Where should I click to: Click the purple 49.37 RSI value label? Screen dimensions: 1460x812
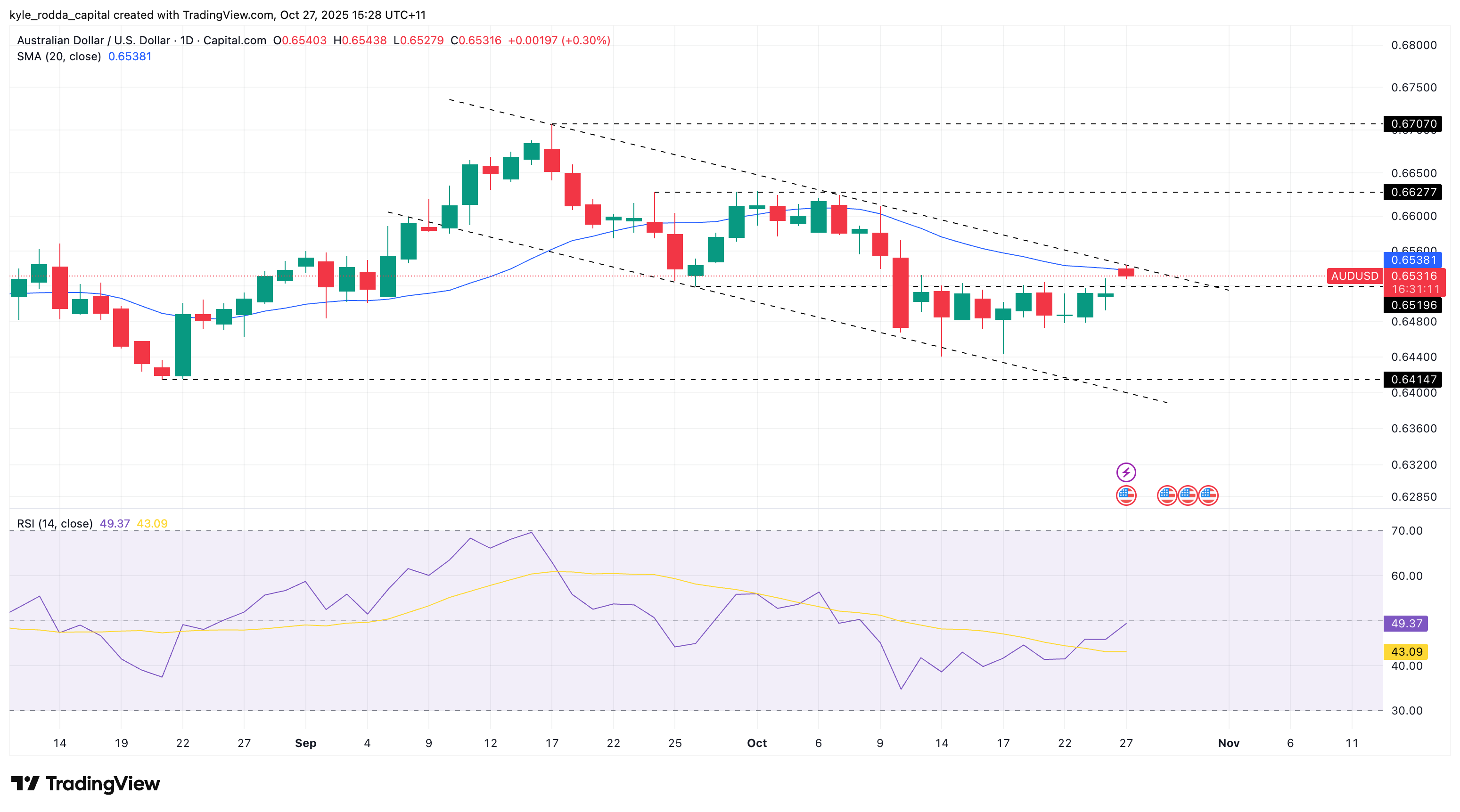(x=1406, y=624)
